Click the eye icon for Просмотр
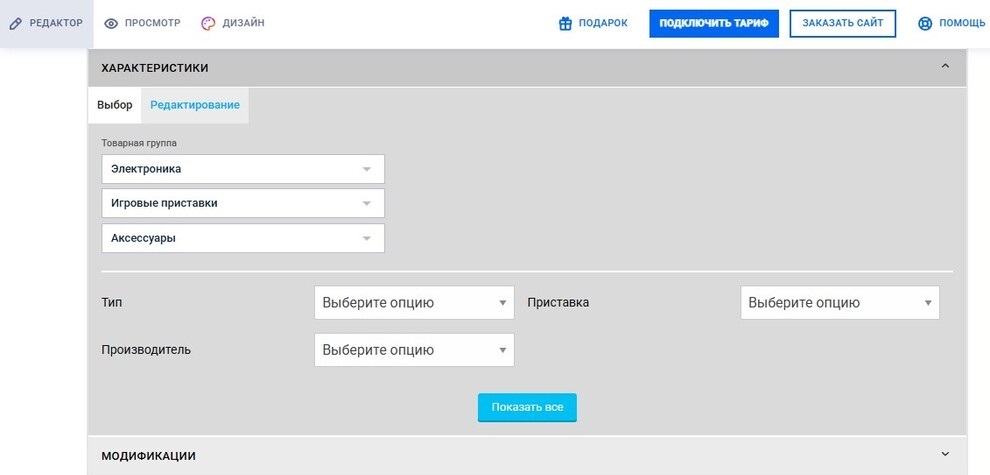 click(111, 23)
